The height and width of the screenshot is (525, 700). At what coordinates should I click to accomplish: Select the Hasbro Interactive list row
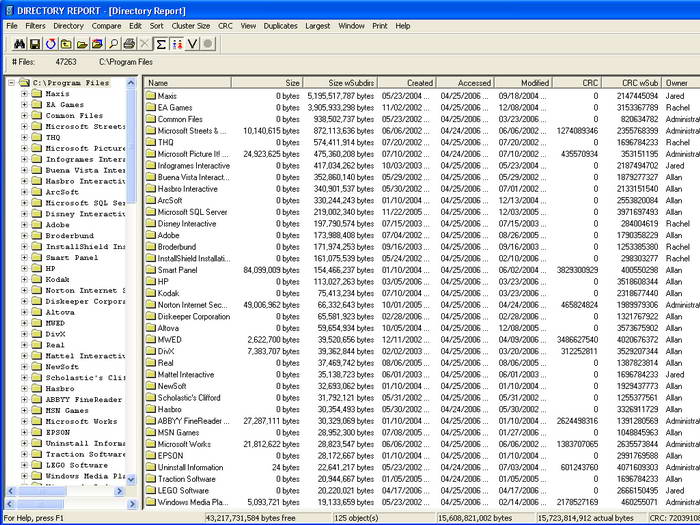(x=422, y=188)
